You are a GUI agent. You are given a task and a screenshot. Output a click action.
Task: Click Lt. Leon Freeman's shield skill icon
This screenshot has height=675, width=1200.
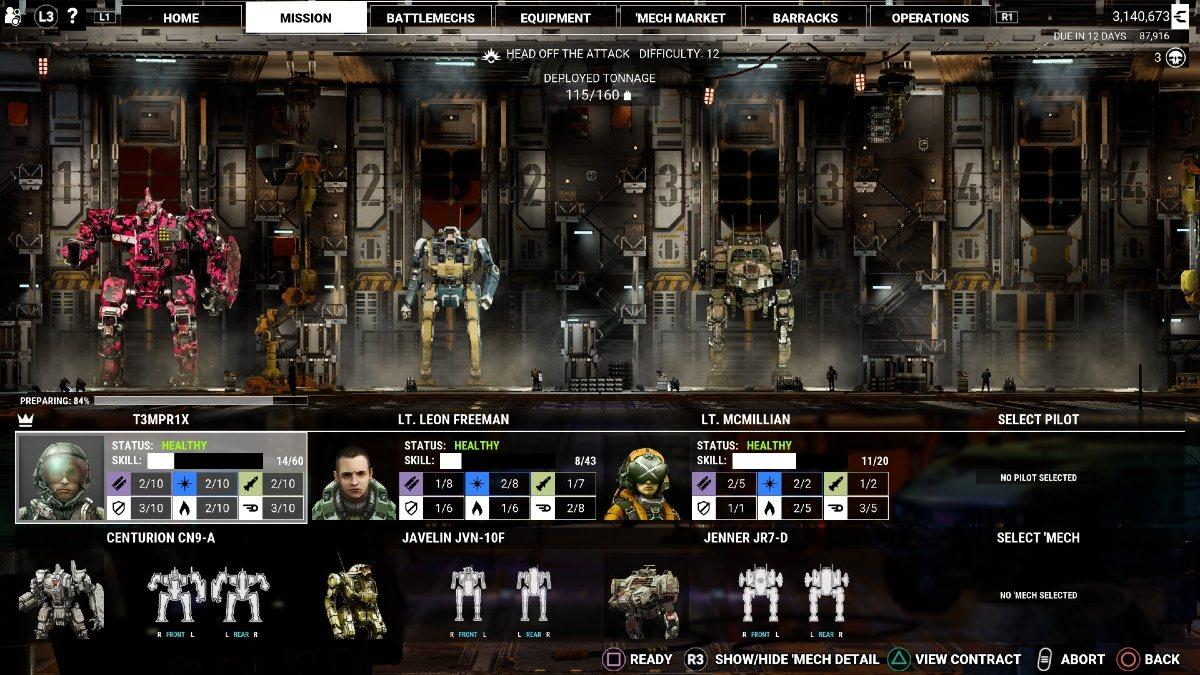tap(410, 509)
